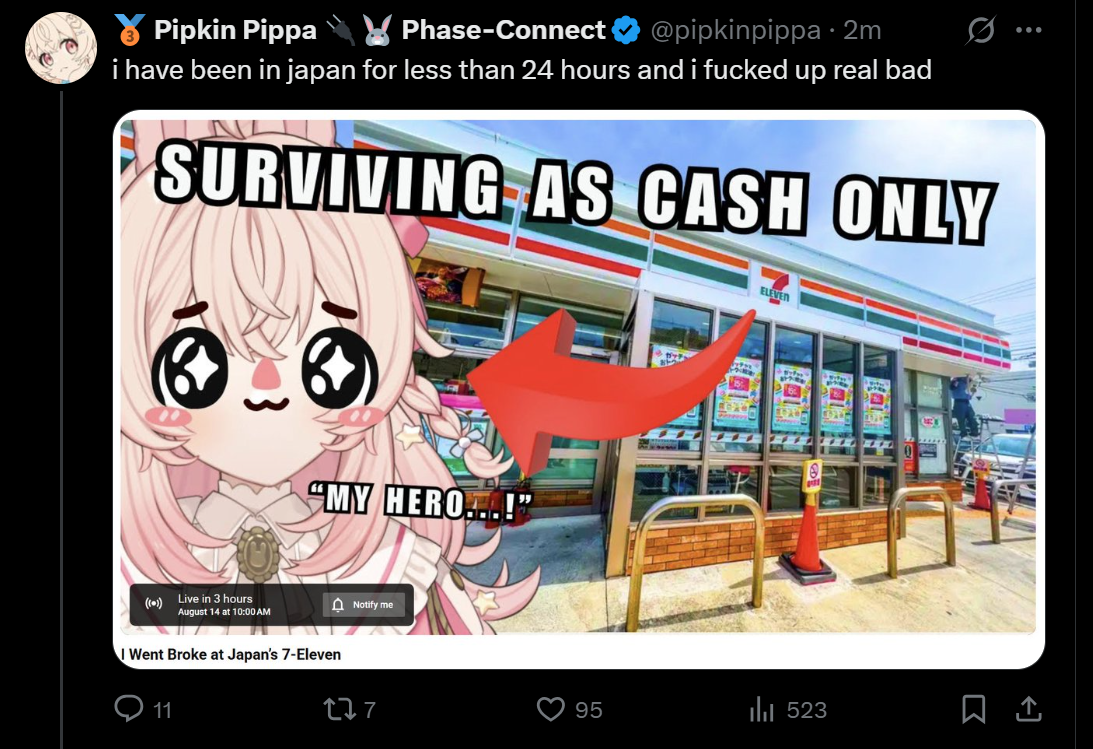1093x749 pixels.
Task: Open the 2m timestamp link
Action: [x=862, y=31]
